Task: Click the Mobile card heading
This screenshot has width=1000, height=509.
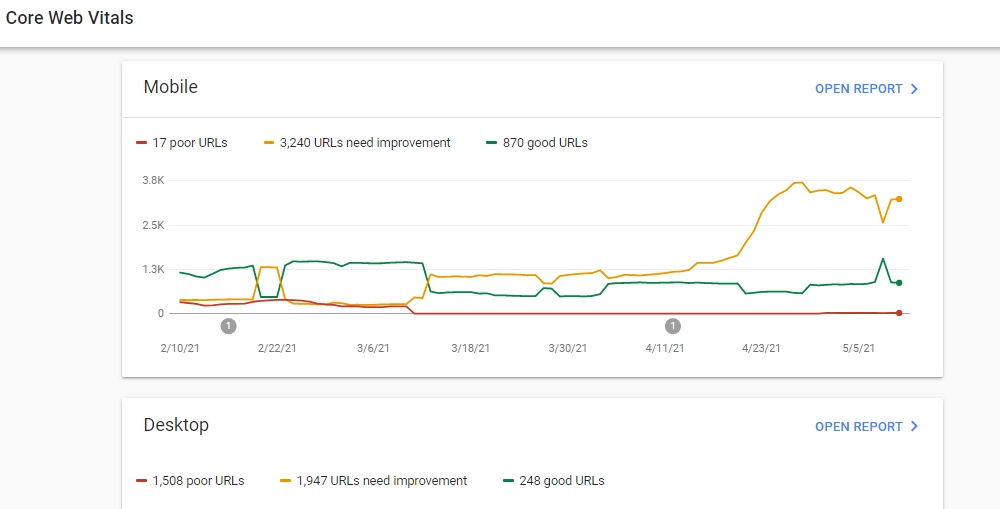Action: pyautogui.click(x=171, y=87)
